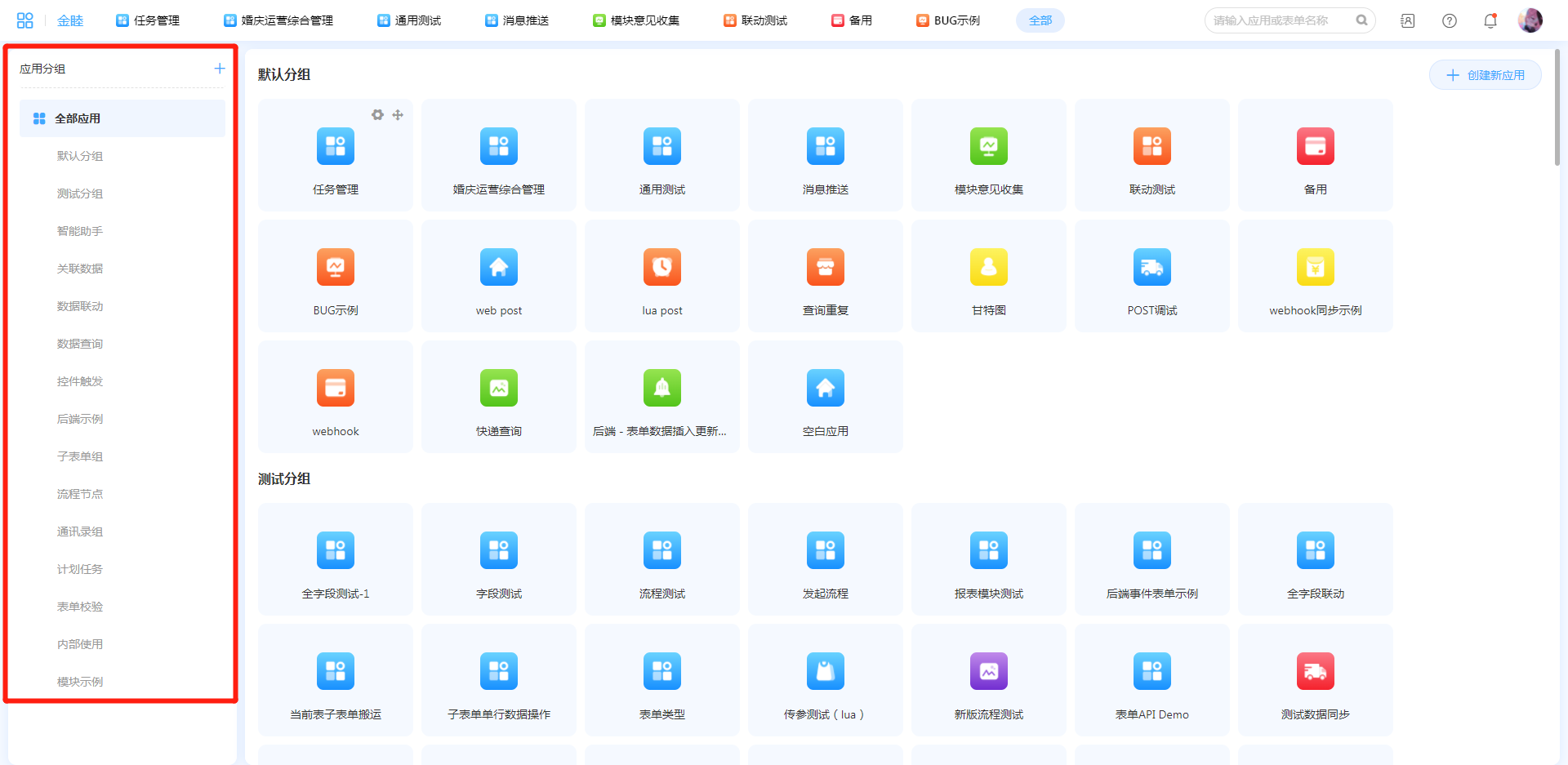Viewport: 1568px width, 765px height.
Task: Click the search magnifier icon
Action: click(x=1361, y=20)
